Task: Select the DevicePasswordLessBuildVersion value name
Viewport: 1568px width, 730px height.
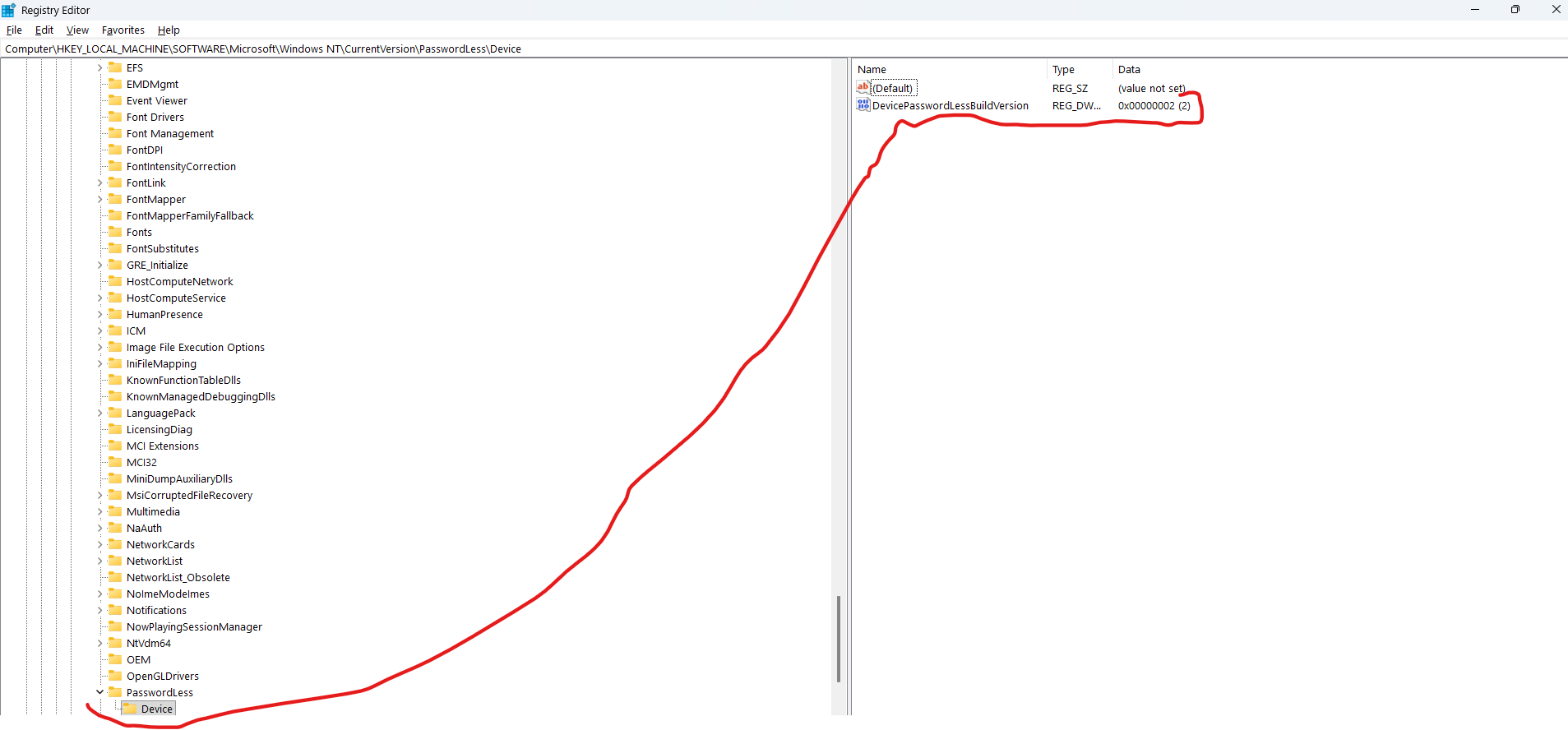Action: (x=951, y=105)
